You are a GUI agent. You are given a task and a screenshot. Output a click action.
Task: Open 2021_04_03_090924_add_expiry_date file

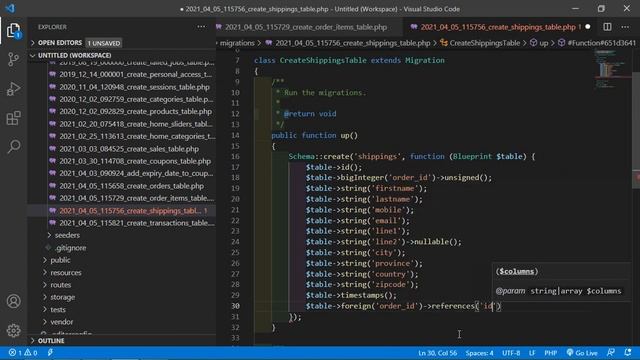pyautogui.click(x=136, y=173)
